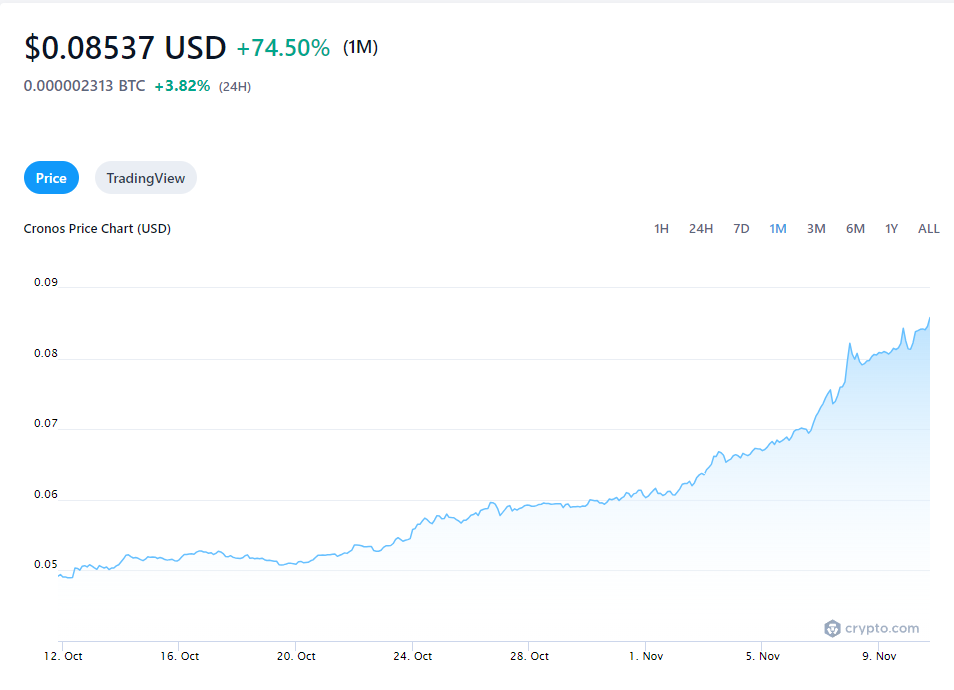The image size is (954, 690).
Task: Show ALL price history
Action: [928, 229]
